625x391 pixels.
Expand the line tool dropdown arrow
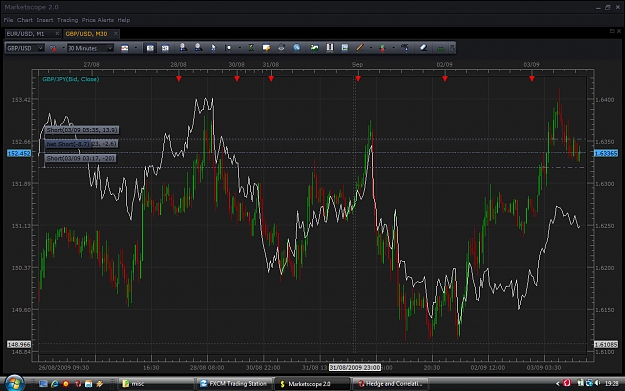tap(371, 48)
